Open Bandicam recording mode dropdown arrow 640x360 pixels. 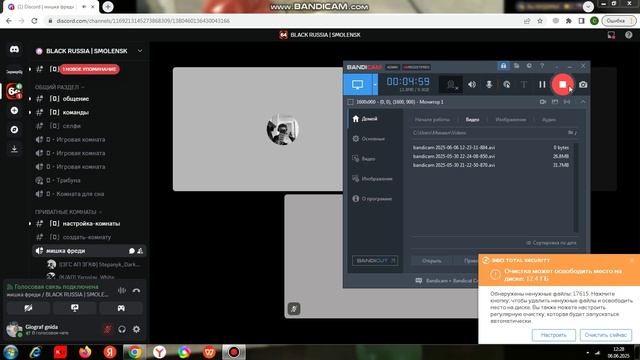pyautogui.click(x=375, y=84)
